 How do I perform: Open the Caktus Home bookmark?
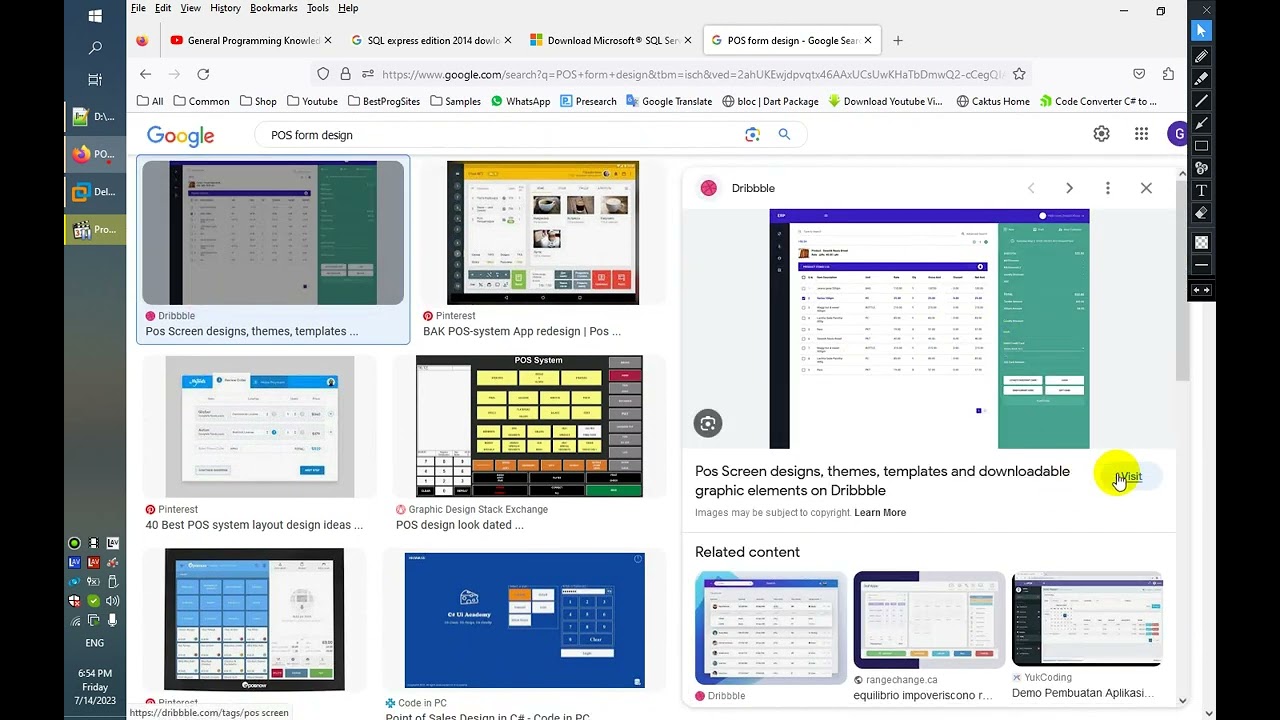(x=993, y=101)
